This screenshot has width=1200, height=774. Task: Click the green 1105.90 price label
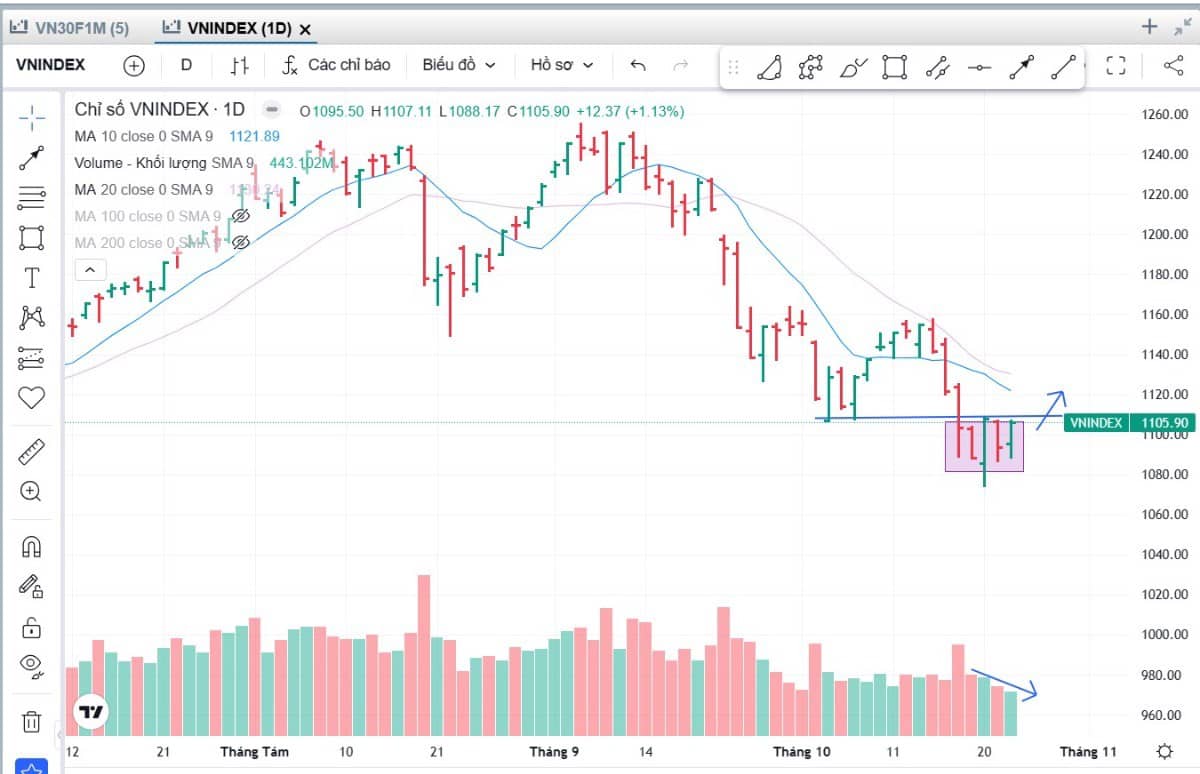click(x=1164, y=423)
